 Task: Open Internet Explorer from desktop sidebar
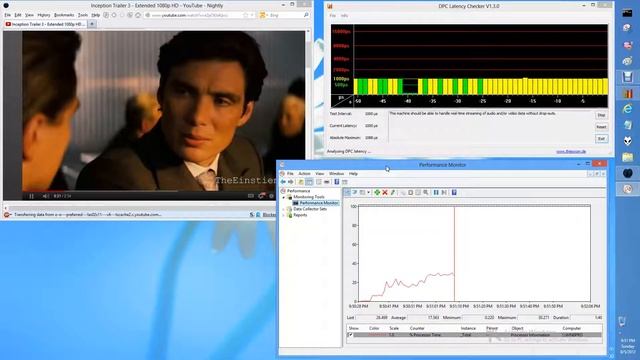[627, 109]
